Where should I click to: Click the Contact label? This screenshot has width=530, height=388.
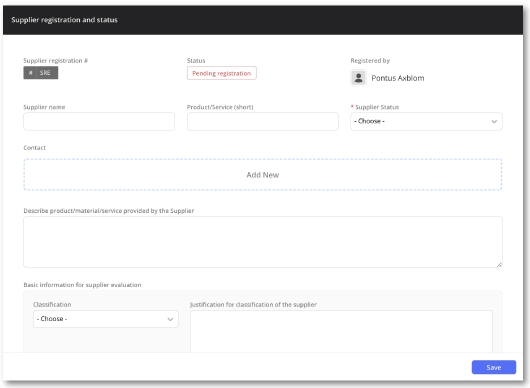pos(34,148)
